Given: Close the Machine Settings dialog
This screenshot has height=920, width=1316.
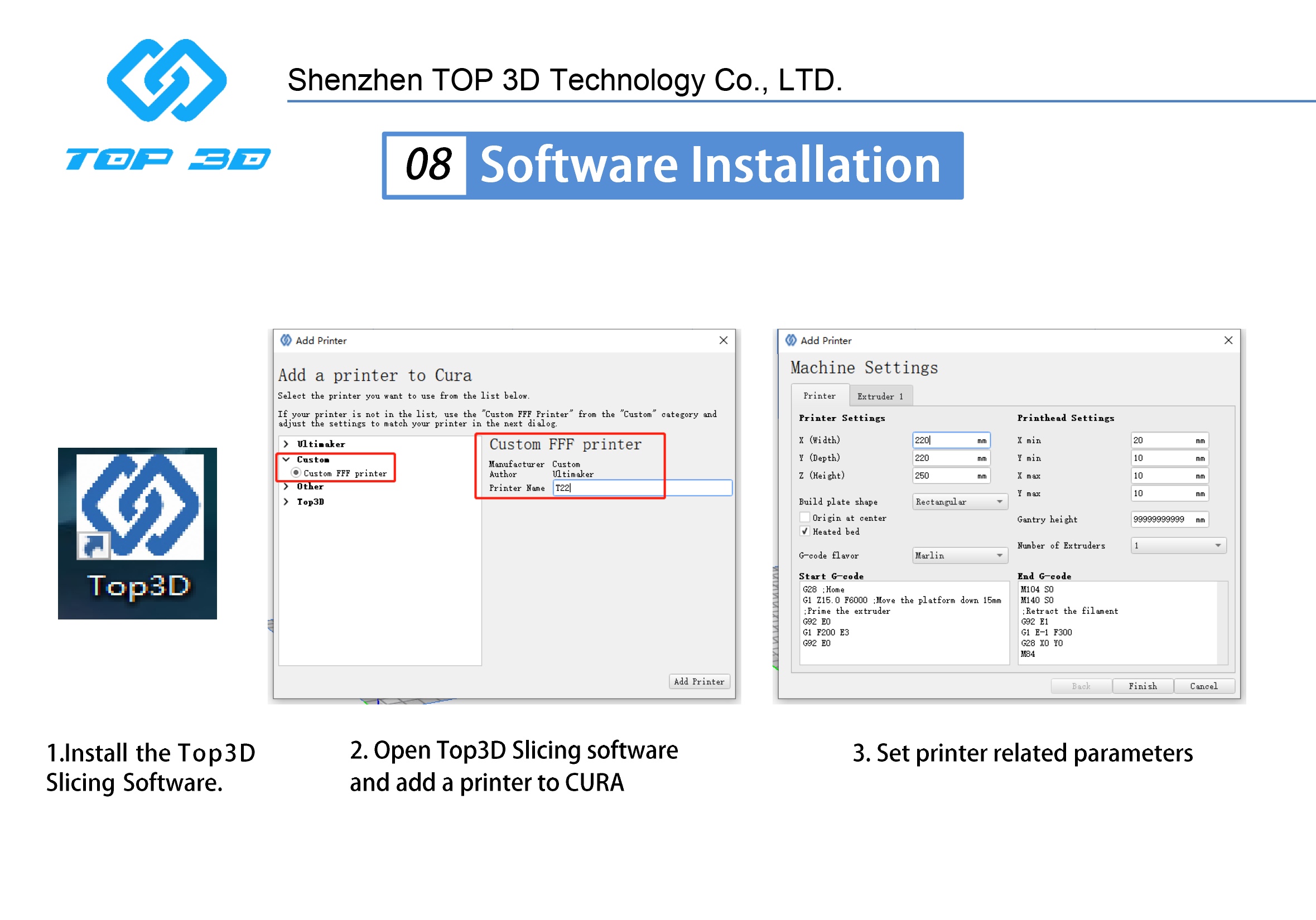Looking at the screenshot, I should [x=1228, y=340].
